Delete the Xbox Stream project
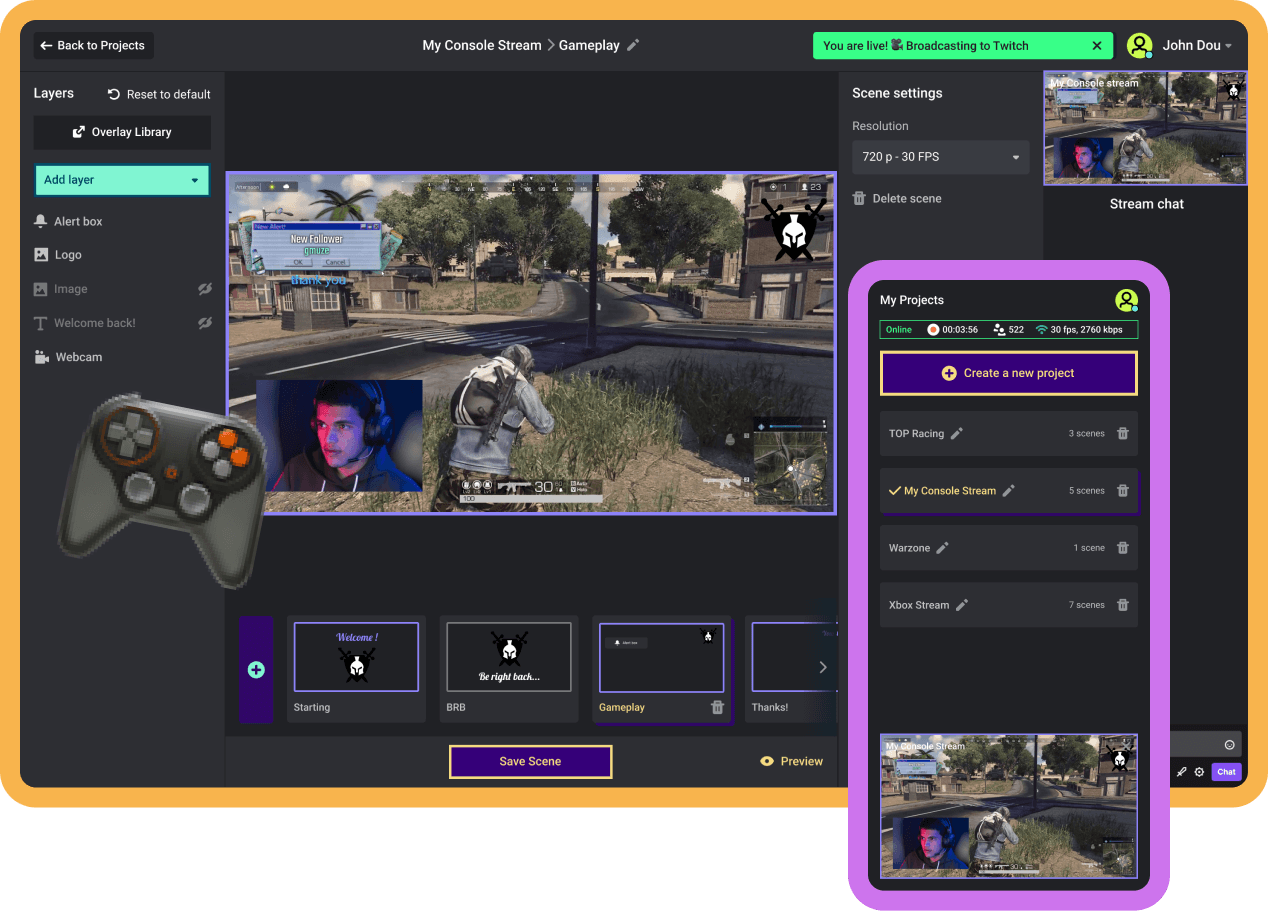The image size is (1268, 911). click(1123, 605)
